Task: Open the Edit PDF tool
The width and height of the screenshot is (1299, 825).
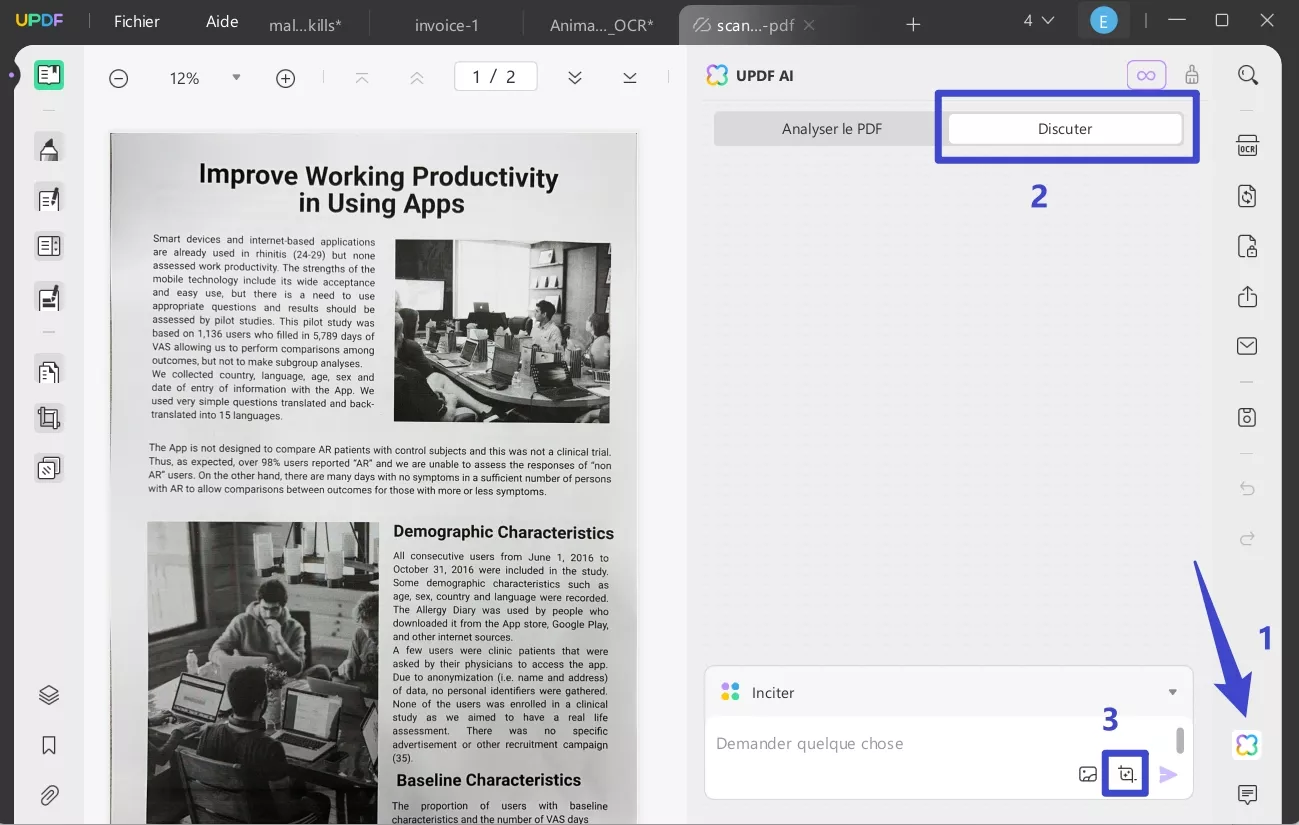Action: click(48, 197)
